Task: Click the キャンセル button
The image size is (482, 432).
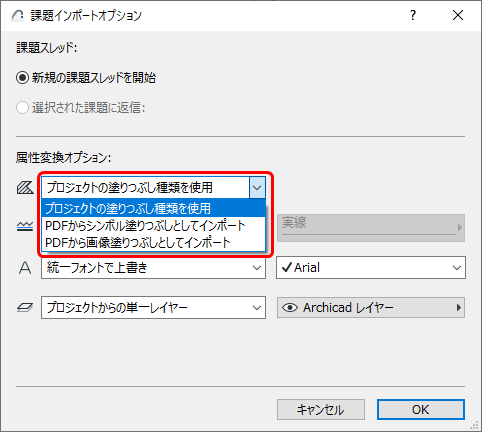Action: click(321, 409)
